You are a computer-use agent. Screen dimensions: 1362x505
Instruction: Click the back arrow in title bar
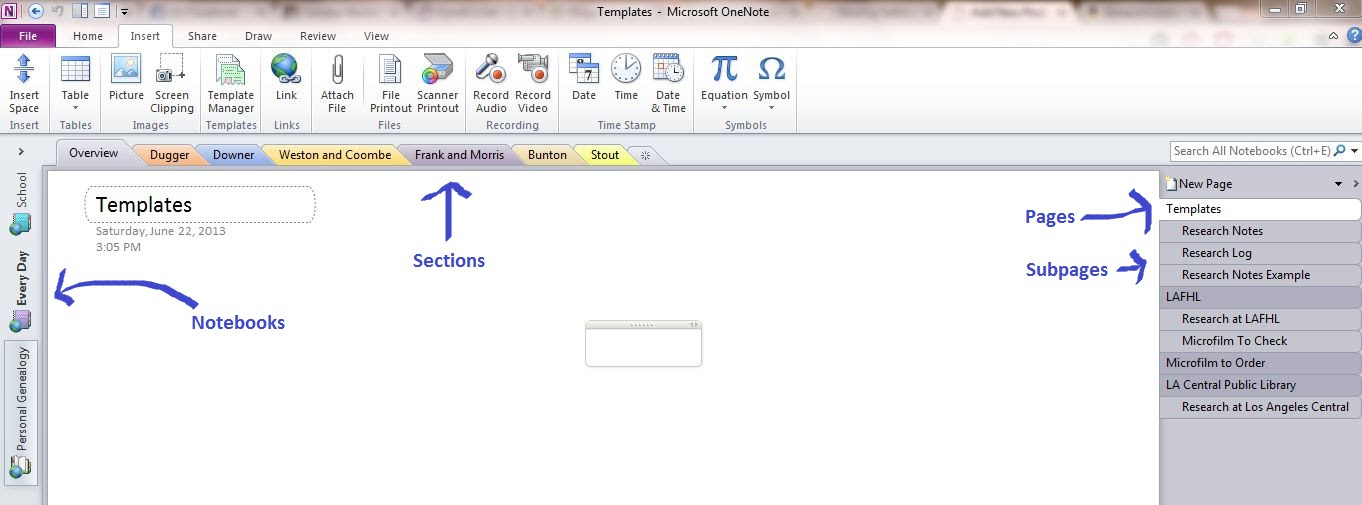tap(36, 11)
